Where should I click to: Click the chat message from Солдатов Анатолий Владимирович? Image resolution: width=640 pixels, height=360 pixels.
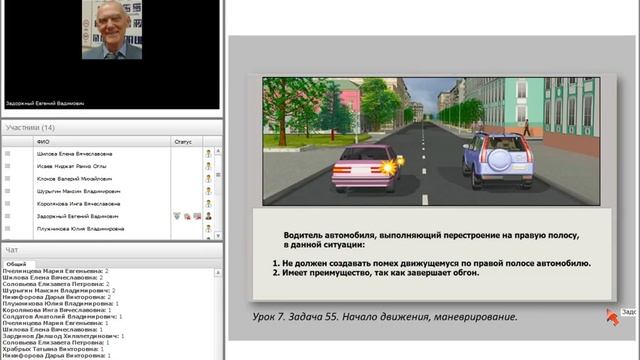point(62,316)
